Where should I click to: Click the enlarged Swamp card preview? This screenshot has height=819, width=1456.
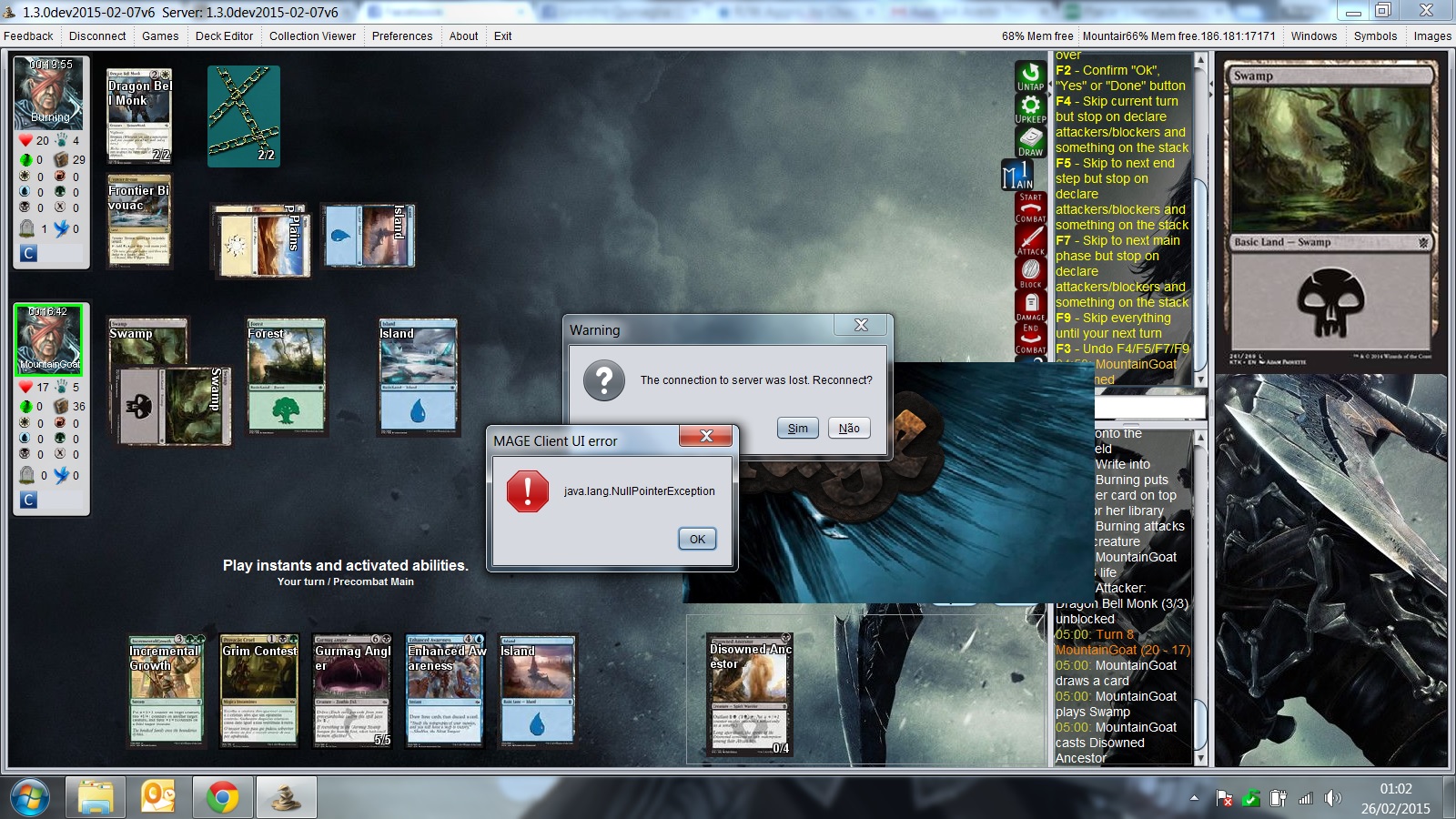point(1331,215)
